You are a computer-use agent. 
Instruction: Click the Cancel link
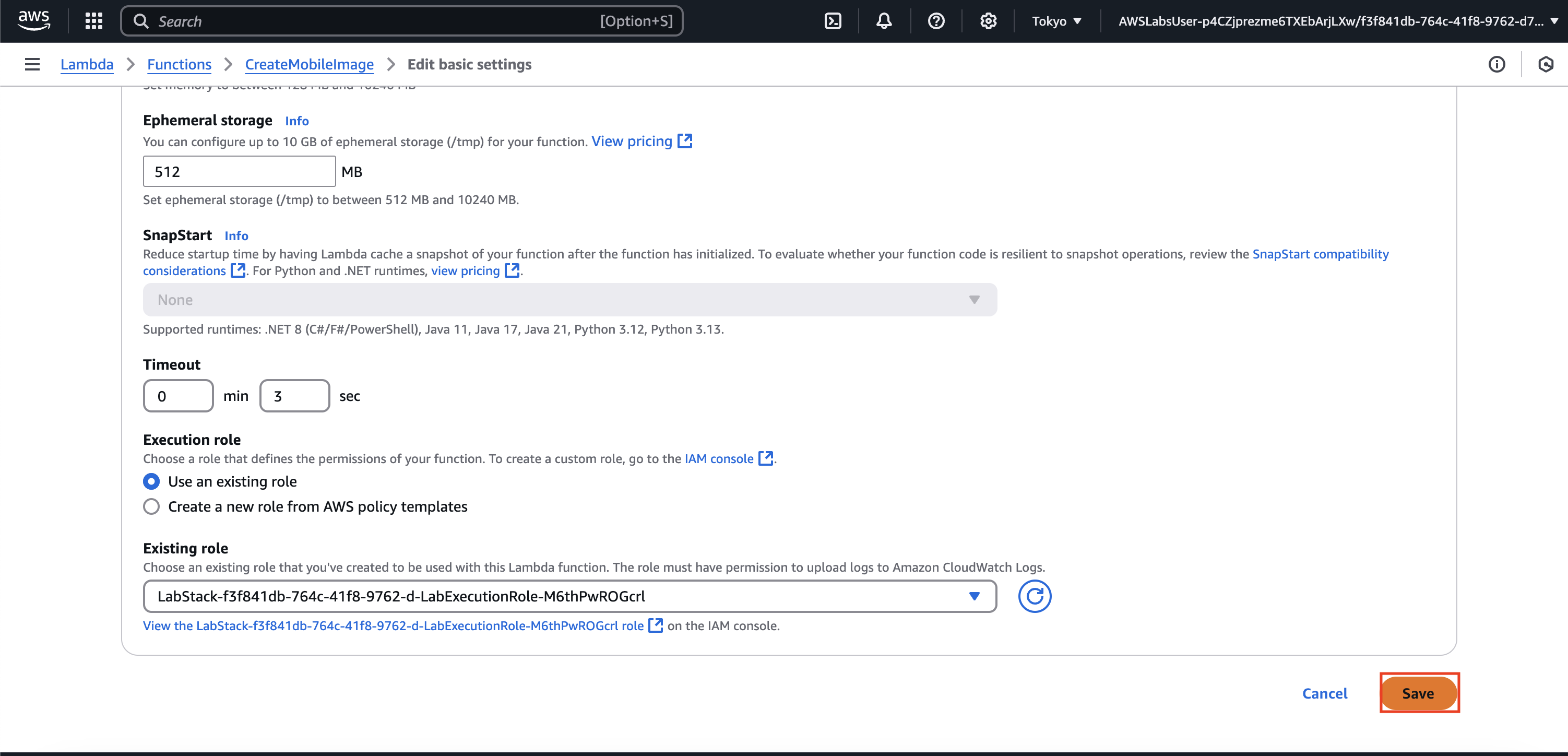tap(1324, 693)
